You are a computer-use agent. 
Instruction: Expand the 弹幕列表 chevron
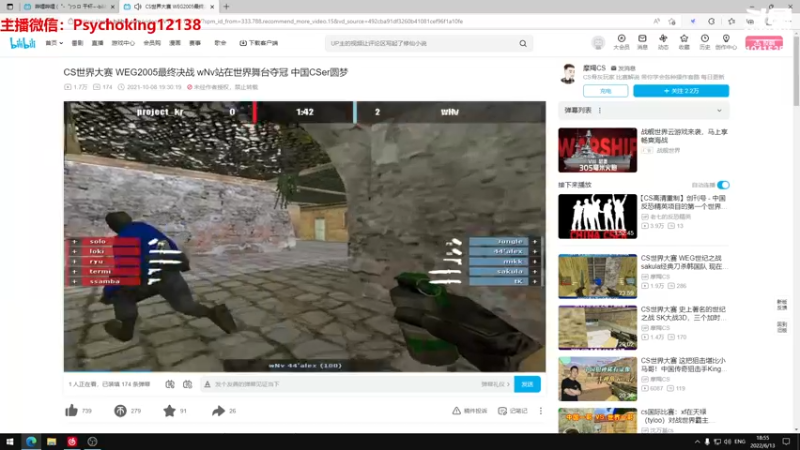click(719, 110)
